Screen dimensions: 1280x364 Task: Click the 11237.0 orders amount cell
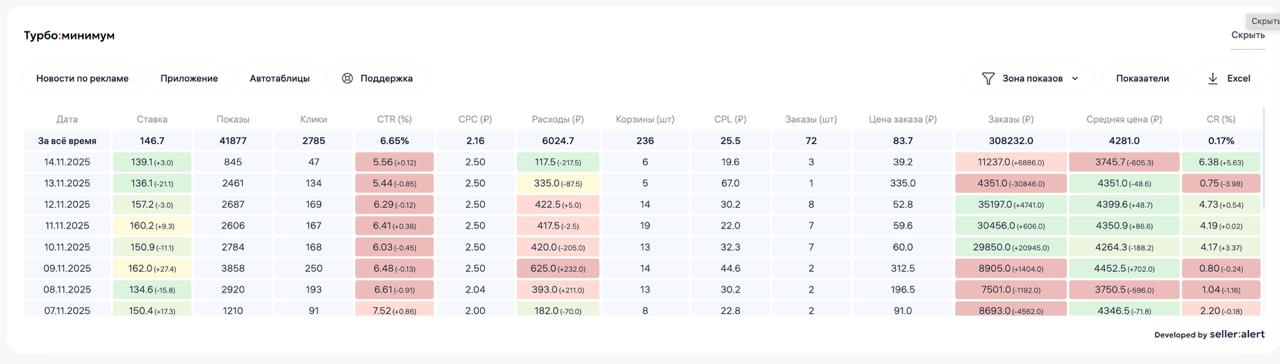tap(1011, 162)
